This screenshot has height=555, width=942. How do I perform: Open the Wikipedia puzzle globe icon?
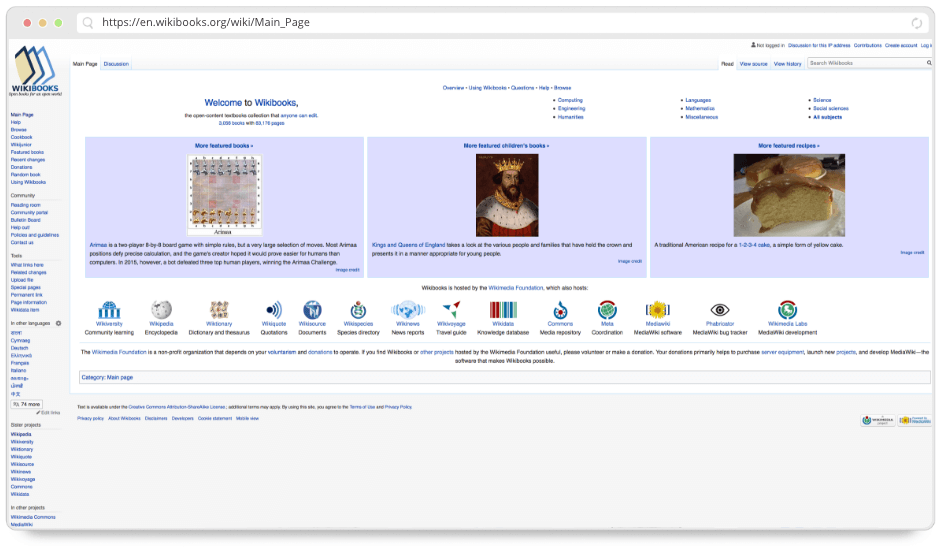(x=161, y=310)
